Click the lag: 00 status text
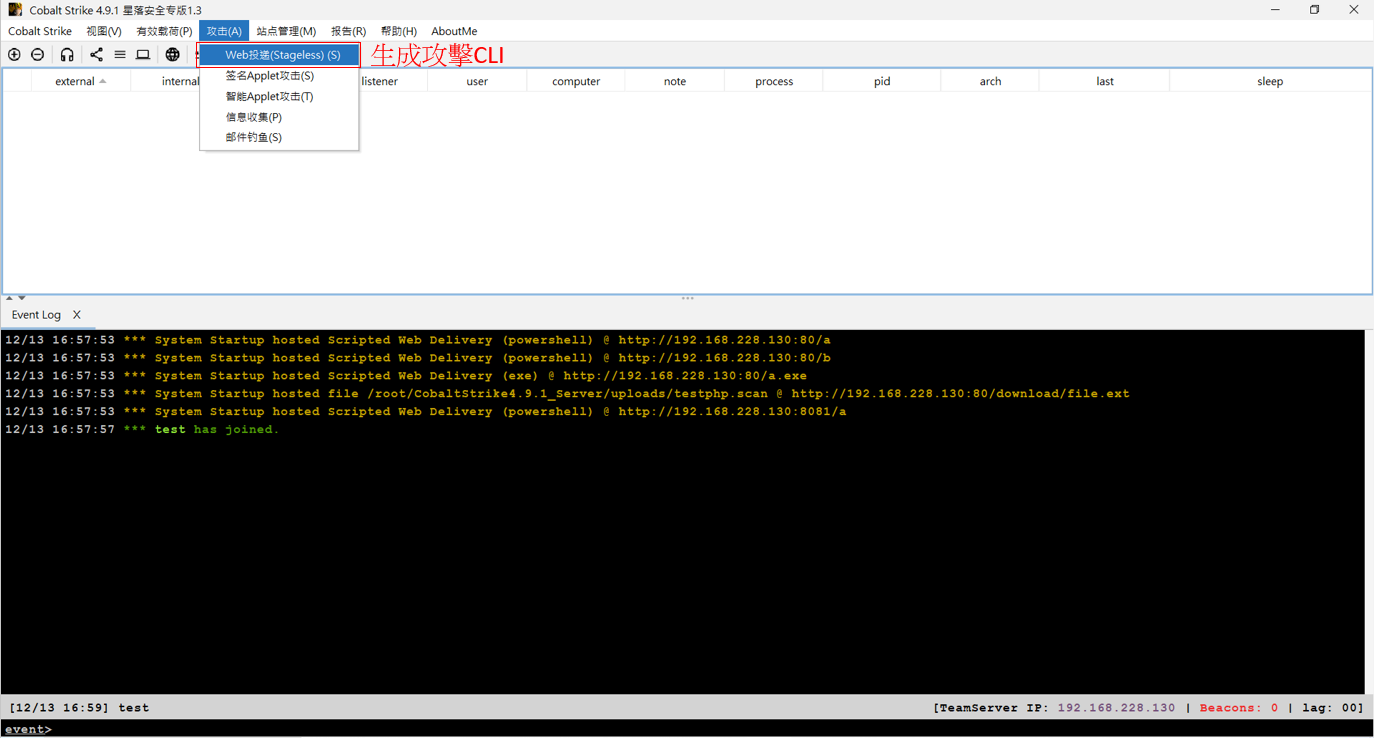Viewport: 1374px width, 738px height. pos(1330,708)
